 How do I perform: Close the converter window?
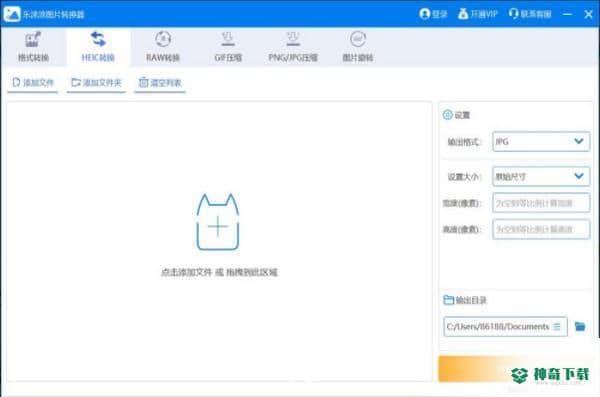(x=589, y=14)
